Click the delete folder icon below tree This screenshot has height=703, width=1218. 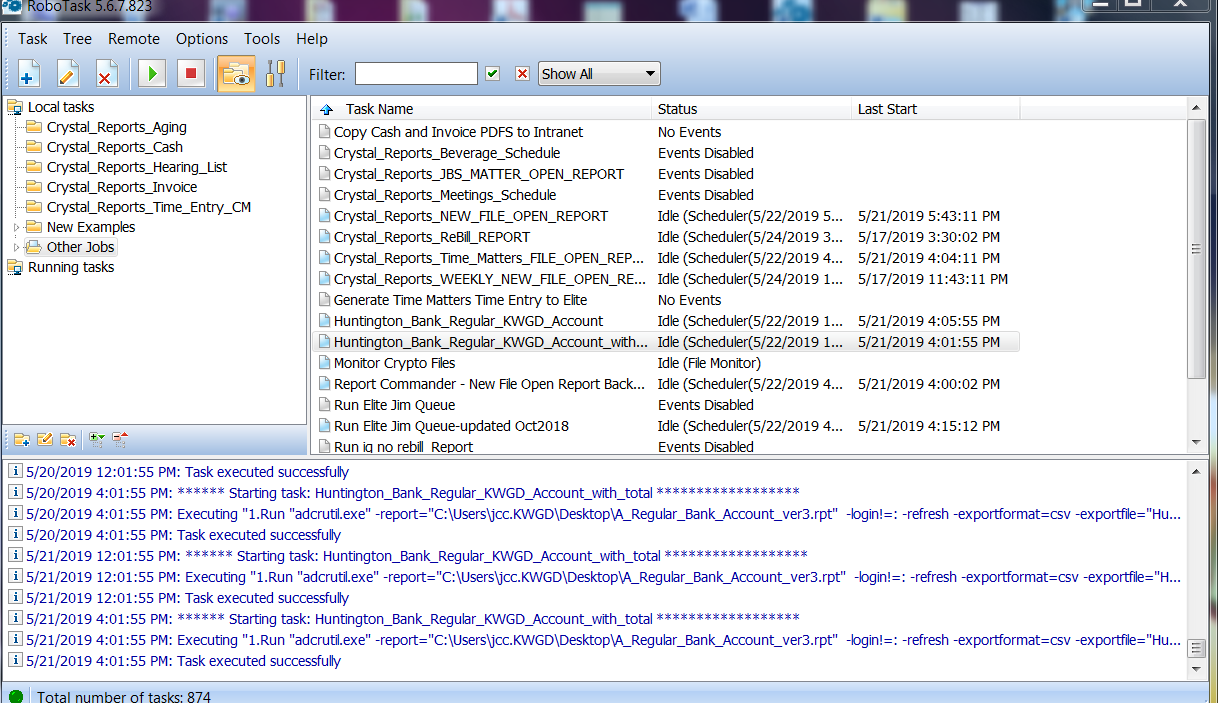[68, 439]
